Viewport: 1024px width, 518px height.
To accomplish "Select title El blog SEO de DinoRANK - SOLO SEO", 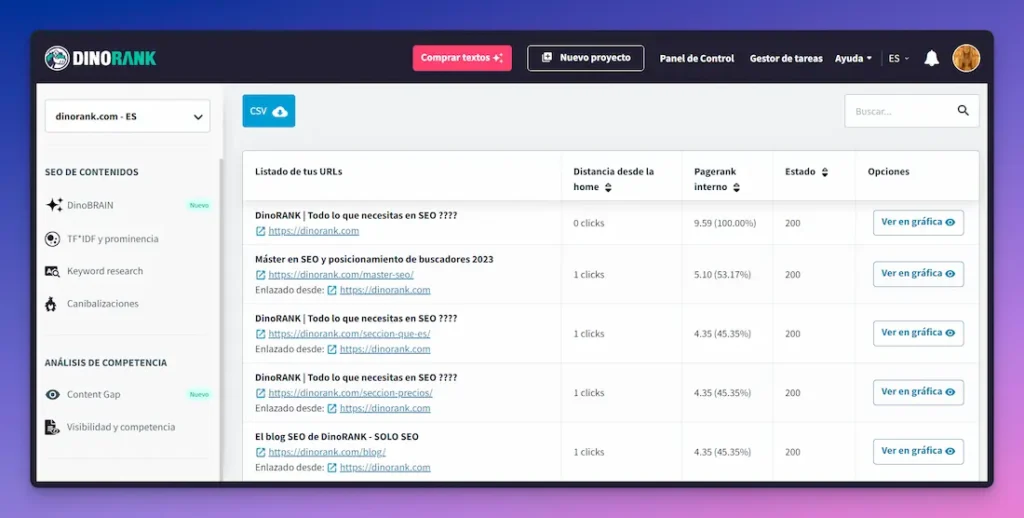I will pyautogui.click(x=337, y=437).
